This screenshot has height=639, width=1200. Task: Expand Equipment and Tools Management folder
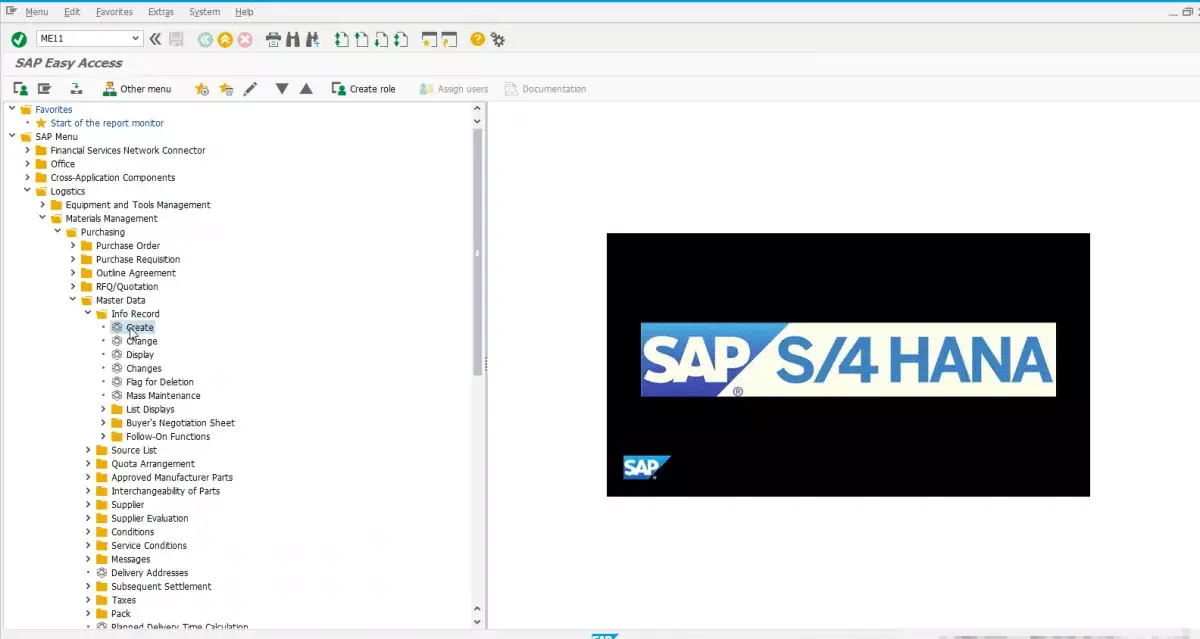point(43,205)
